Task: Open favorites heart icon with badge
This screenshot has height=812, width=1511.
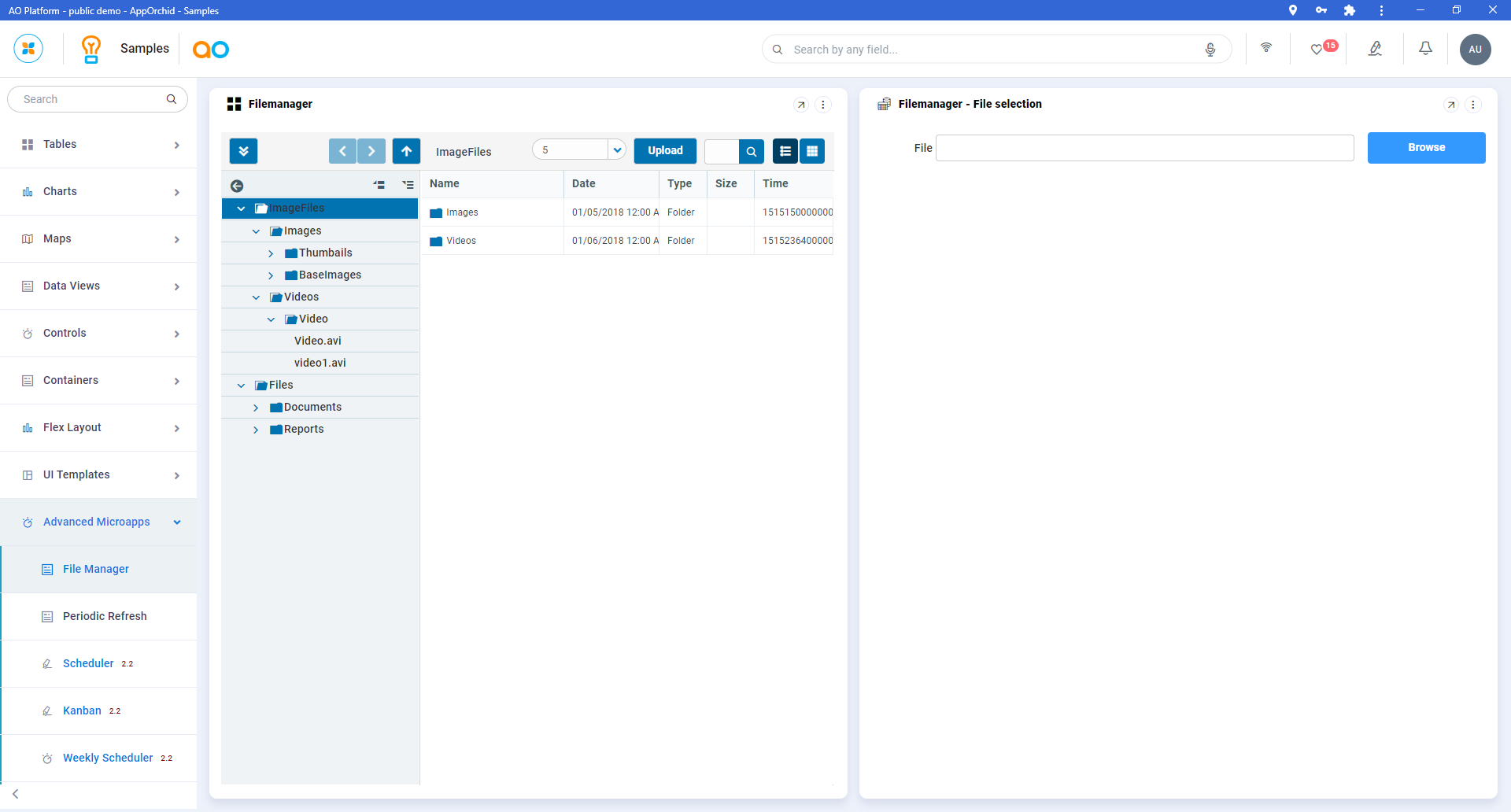Action: tap(1317, 50)
